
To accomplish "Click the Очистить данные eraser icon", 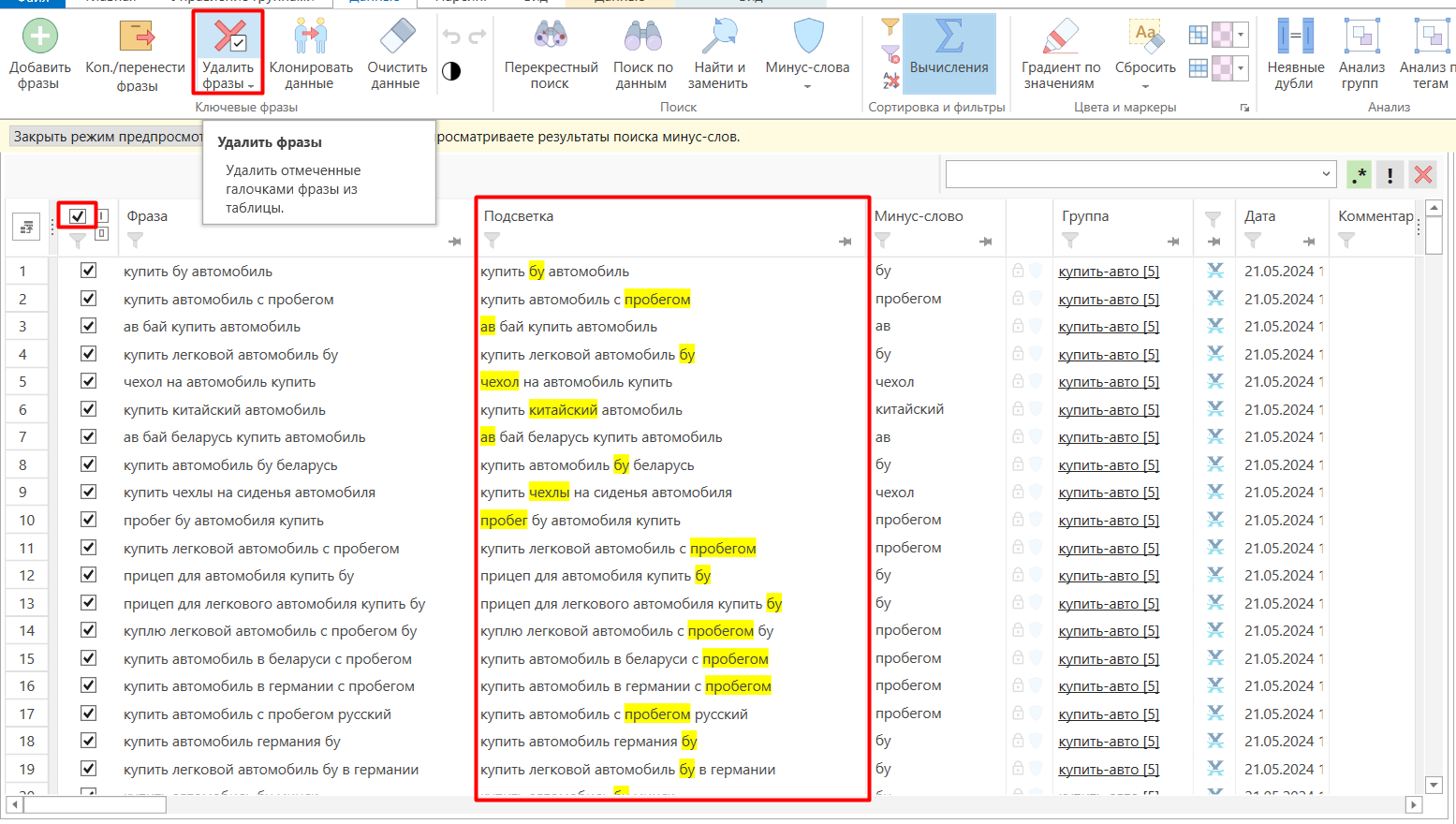I will click(x=397, y=37).
